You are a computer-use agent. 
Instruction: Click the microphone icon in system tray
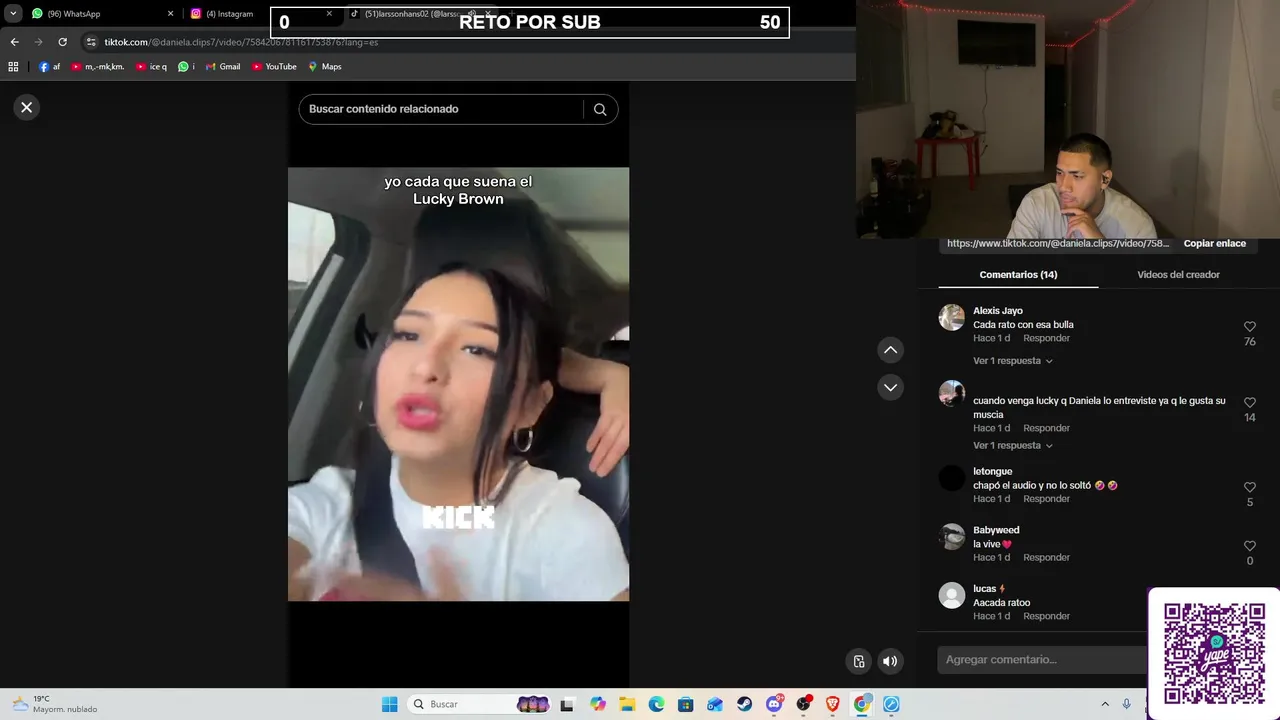coord(1127,704)
